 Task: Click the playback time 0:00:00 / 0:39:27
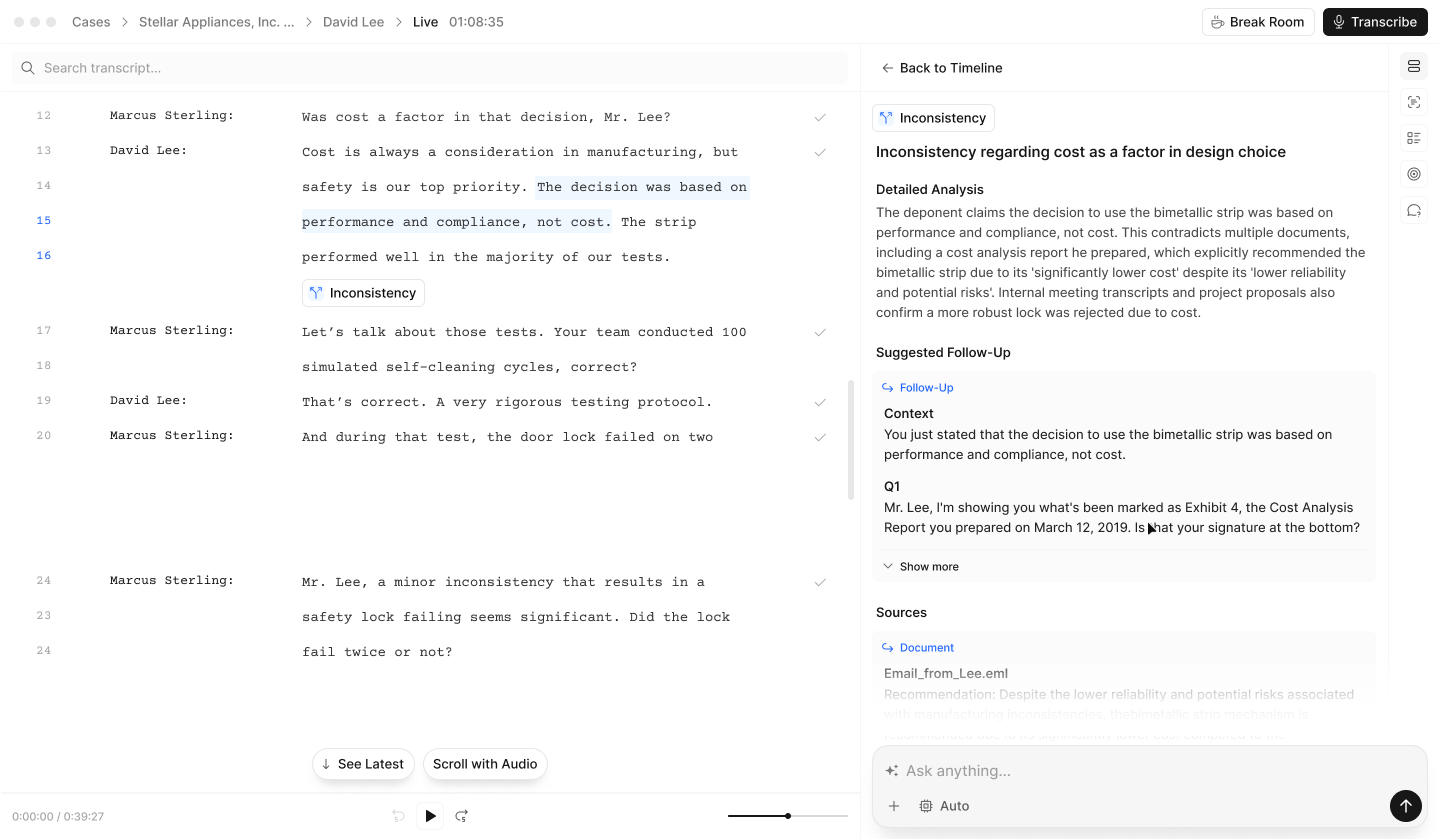click(x=58, y=817)
